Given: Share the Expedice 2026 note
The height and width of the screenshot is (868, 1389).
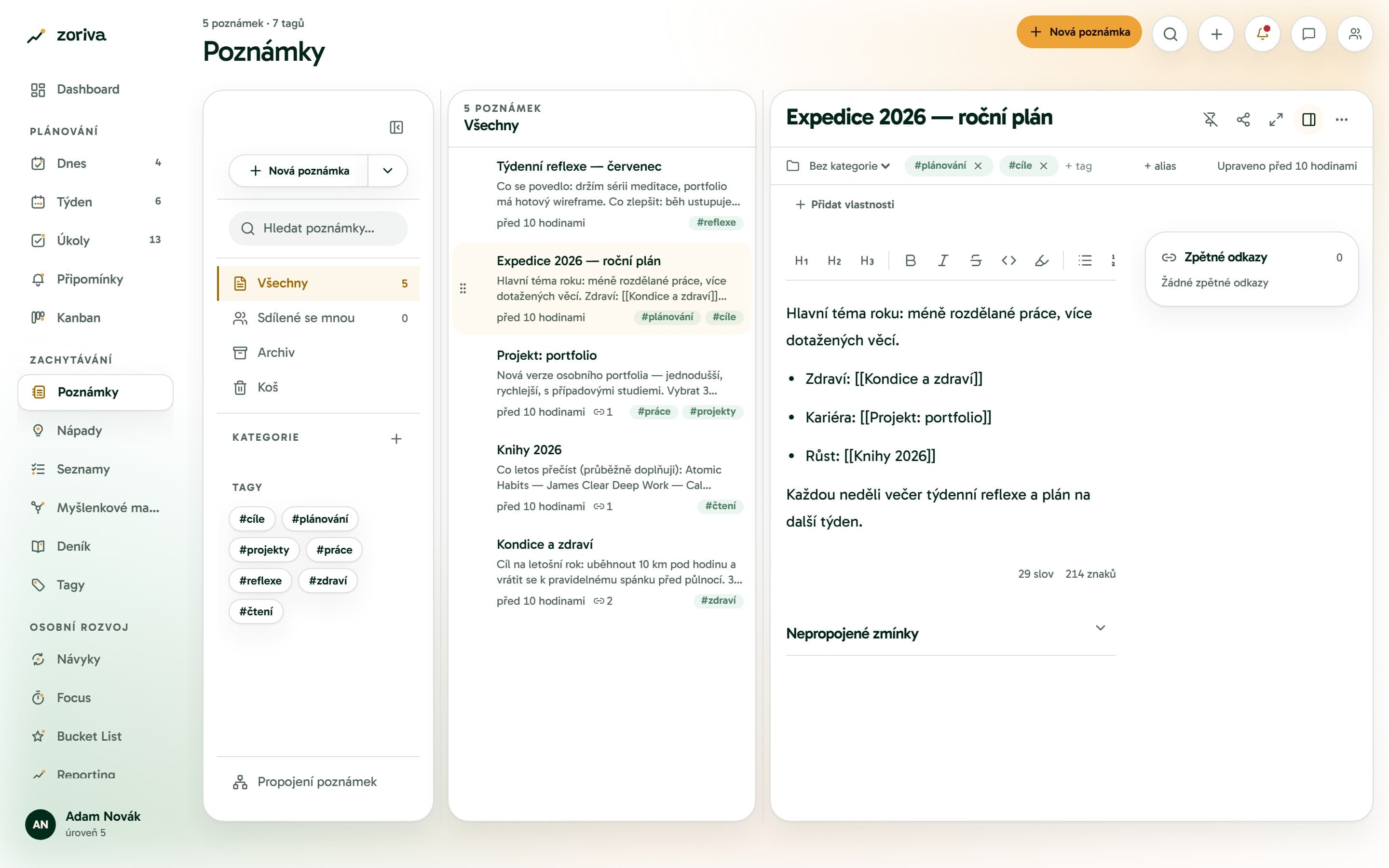Looking at the screenshot, I should (1243, 120).
